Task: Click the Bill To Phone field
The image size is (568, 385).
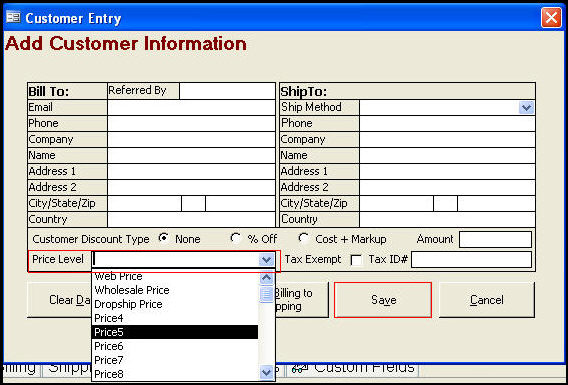Action: pos(191,124)
